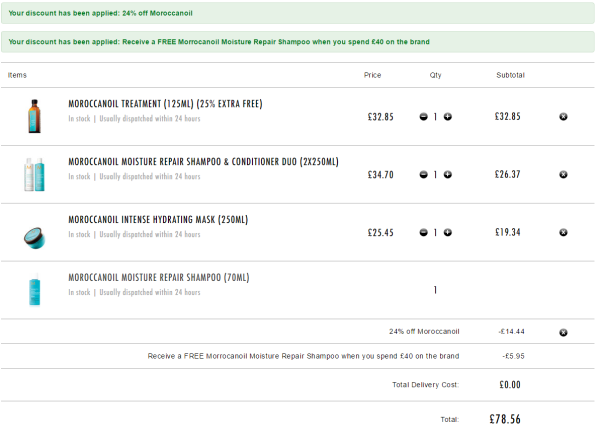Click the shampoo and conditioner duo thumbnail
Image resolution: width=600 pixels, height=431 pixels.
(34, 174)
